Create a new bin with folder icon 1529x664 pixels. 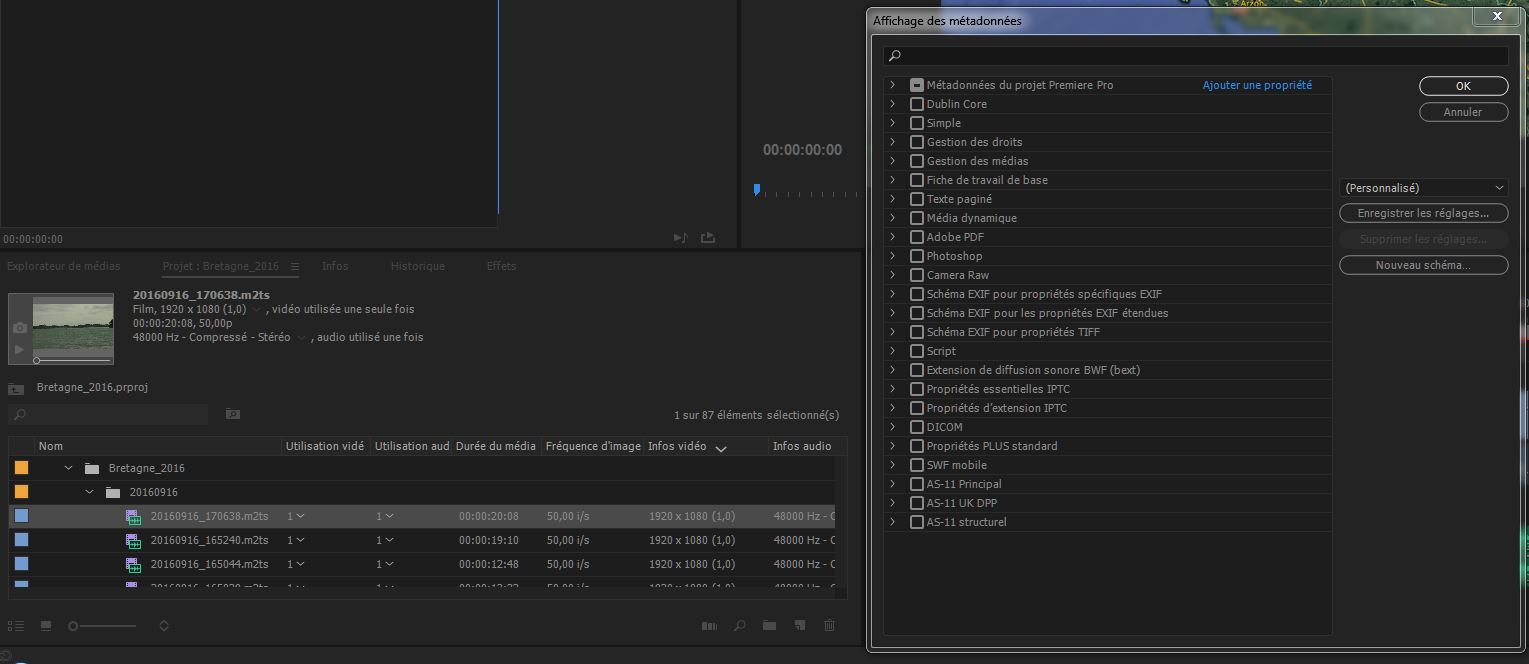769,626
